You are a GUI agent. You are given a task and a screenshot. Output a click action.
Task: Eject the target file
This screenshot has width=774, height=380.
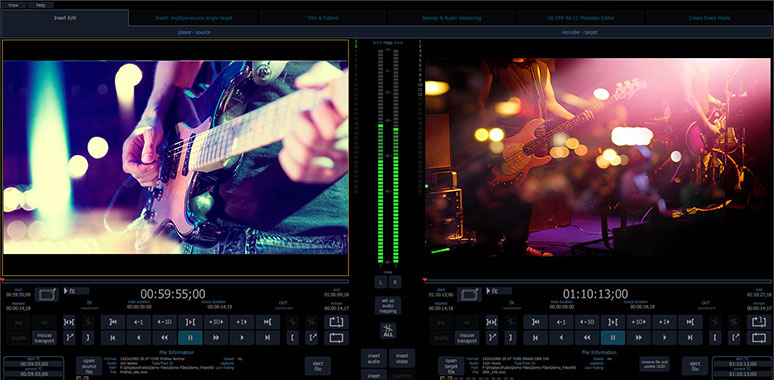point(695,366)
